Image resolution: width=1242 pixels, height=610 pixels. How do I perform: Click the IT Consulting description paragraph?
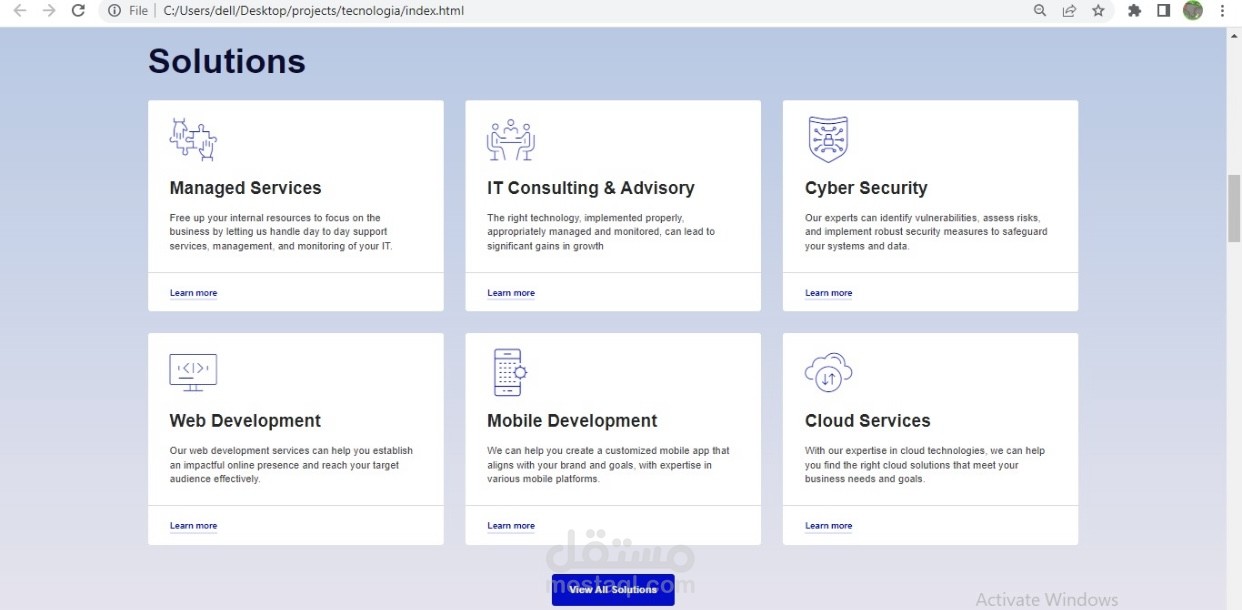(601, 232)
